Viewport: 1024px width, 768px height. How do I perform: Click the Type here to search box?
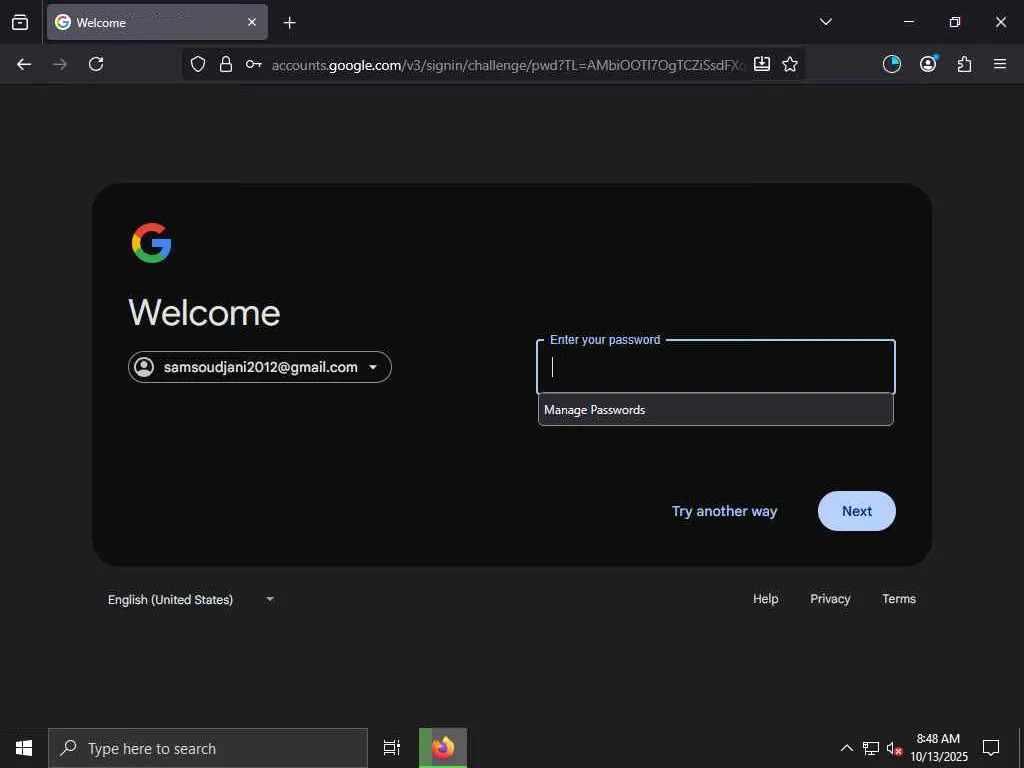[x=208, y=748]
